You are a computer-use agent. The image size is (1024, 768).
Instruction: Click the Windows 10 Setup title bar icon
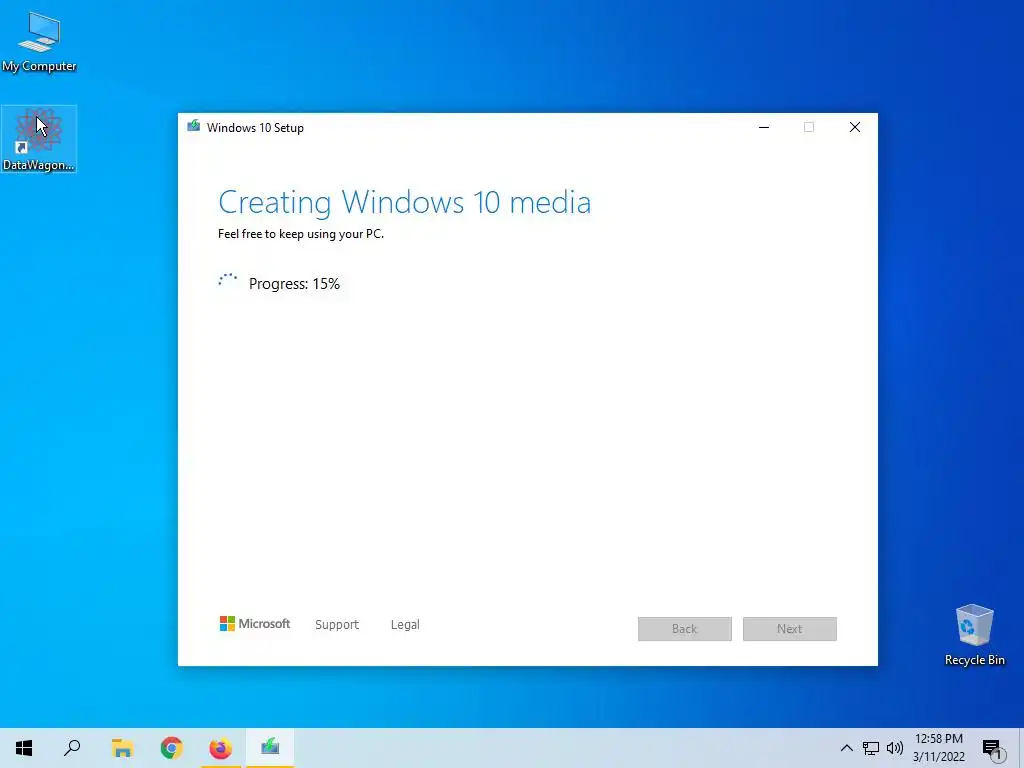tap(193, 127)
